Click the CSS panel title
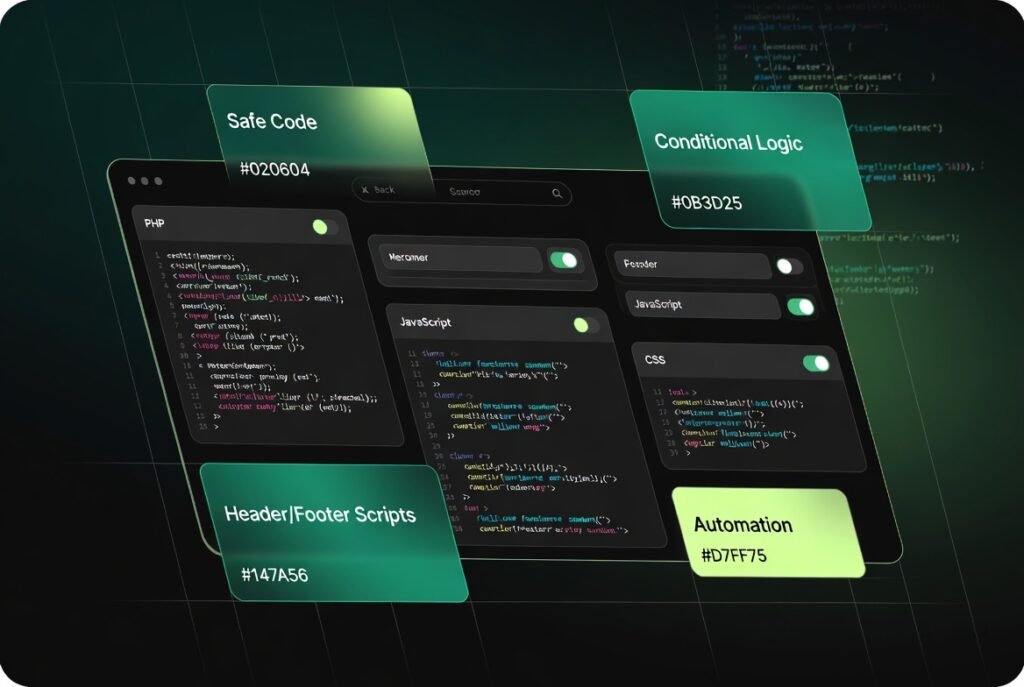The height and width of the screenshot is (687, 1024). [x=654, y=360]
